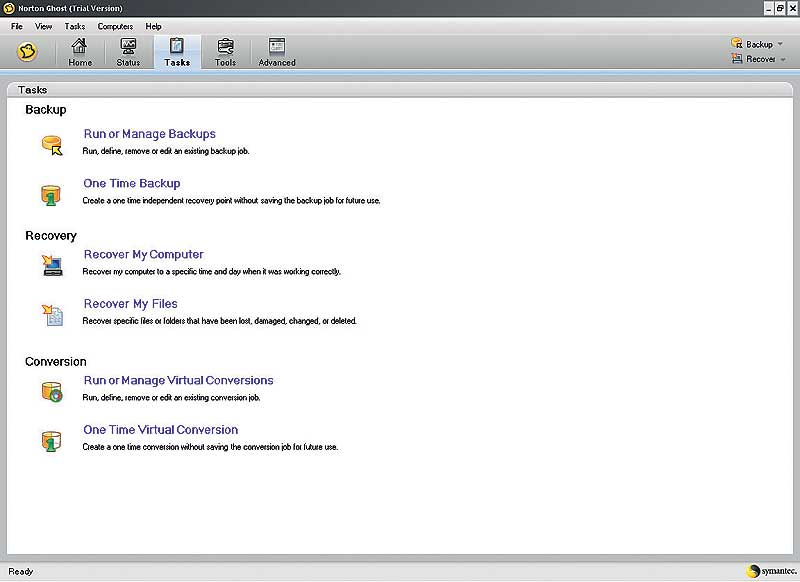Start a One Time Backup
800x582 pixels.
tap(132, 183)
